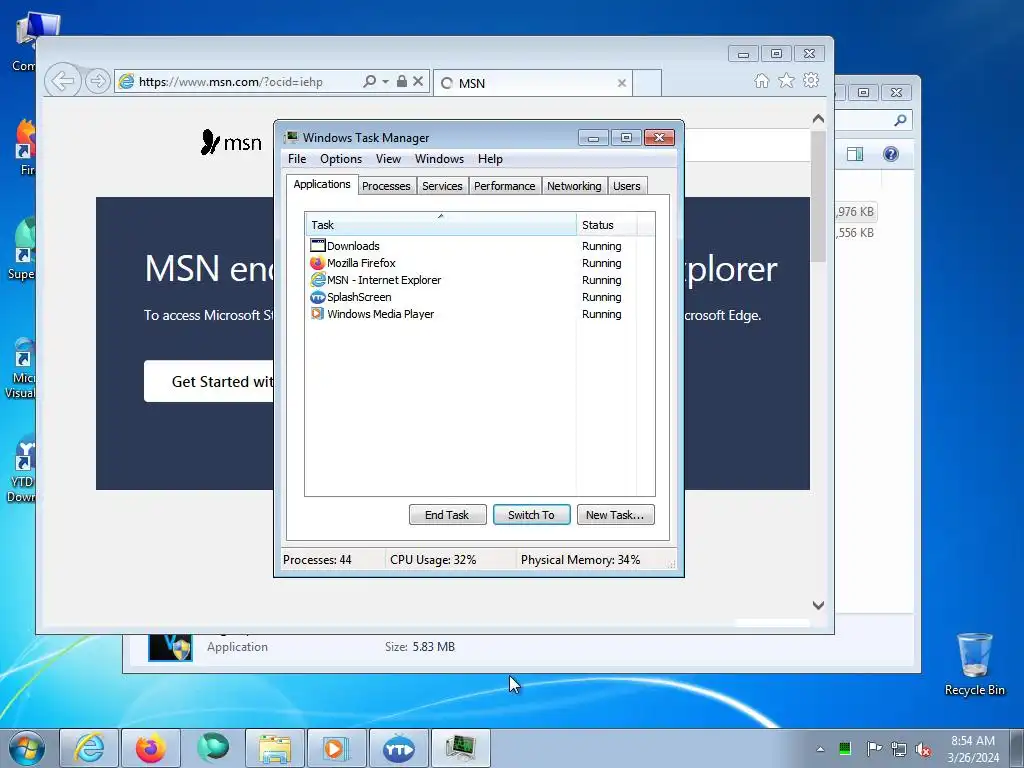Click the IE vertical scrollbar thumb
Viewport: 1024px width, 768px height.
point(818,196)
